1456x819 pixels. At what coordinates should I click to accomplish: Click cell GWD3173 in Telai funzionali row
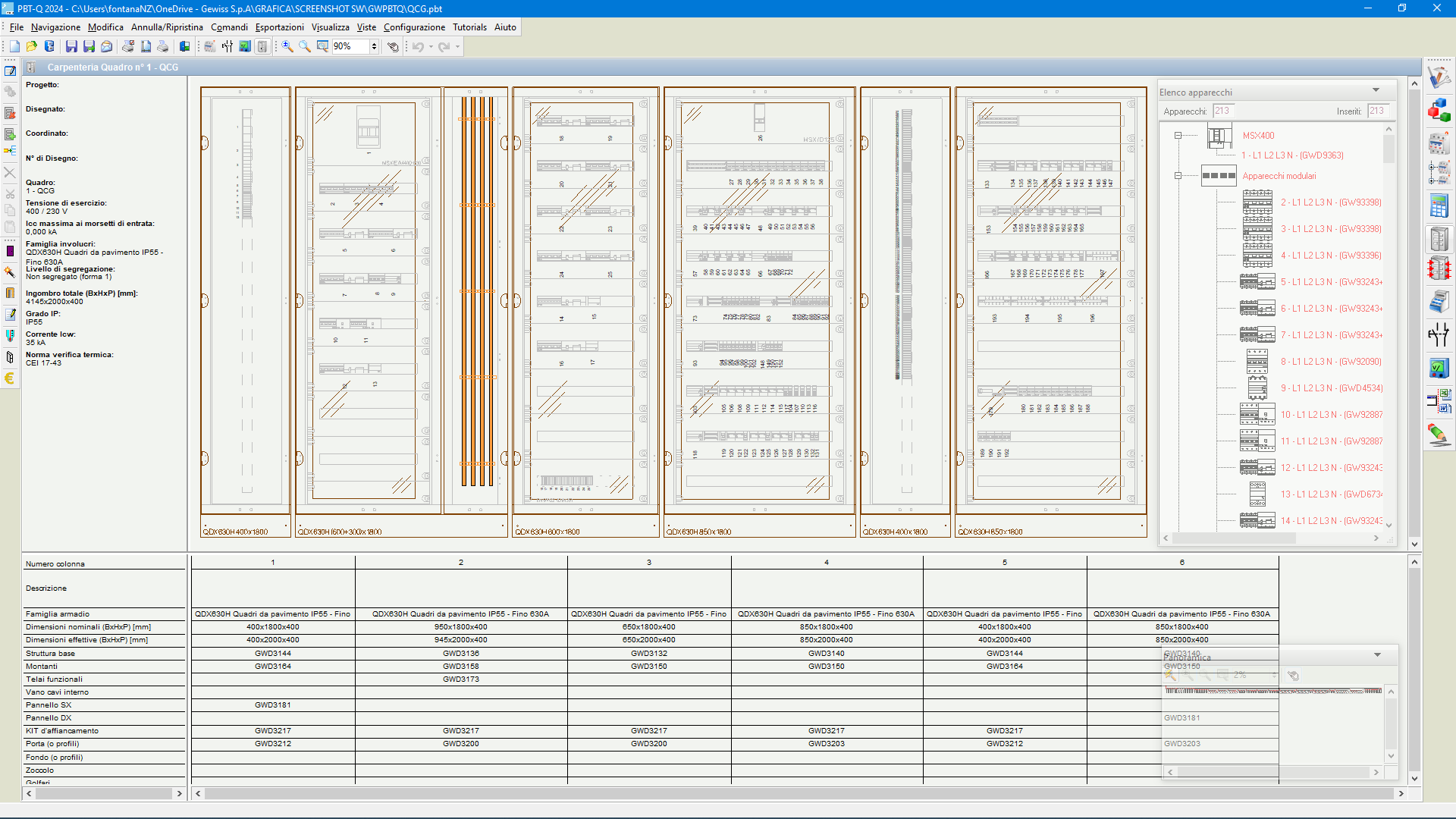pos(461,679)
